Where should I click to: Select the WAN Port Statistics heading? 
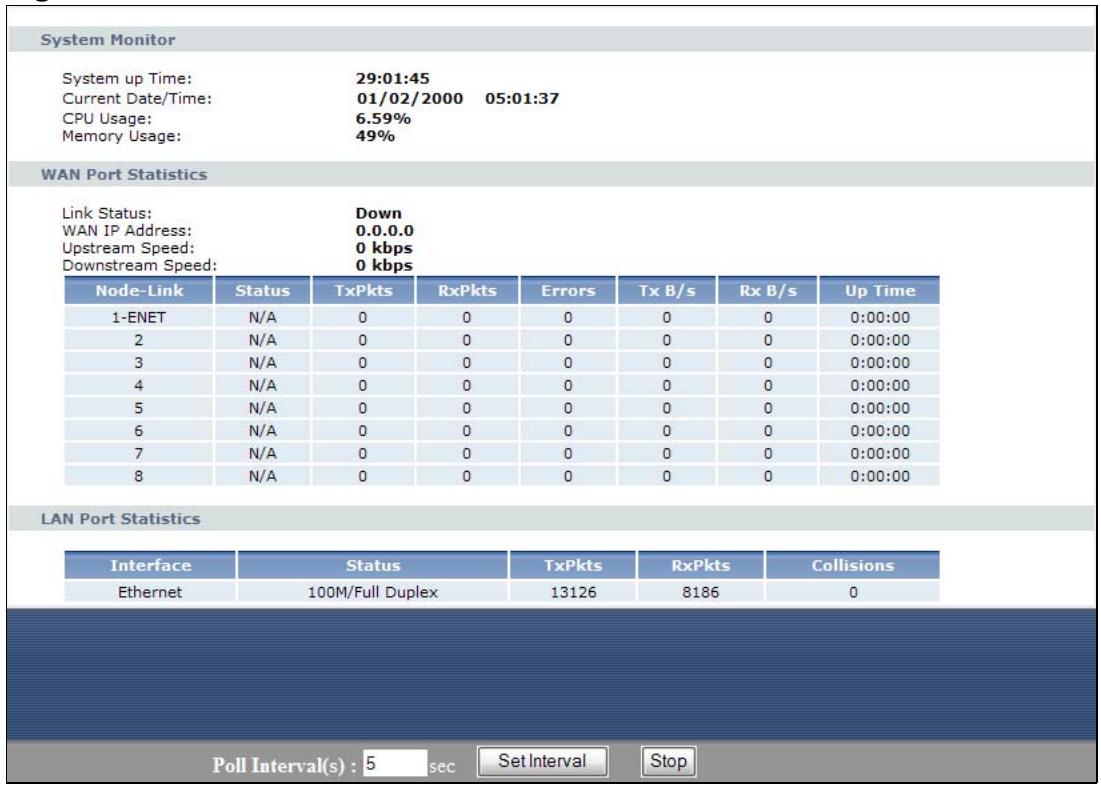124,175
